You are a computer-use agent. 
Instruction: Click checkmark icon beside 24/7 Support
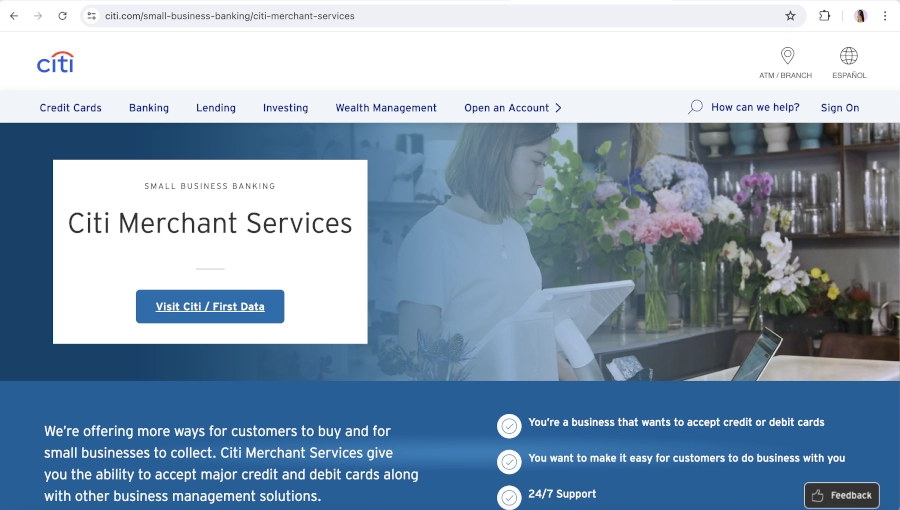pyautogui.click(x=509, y=498)
